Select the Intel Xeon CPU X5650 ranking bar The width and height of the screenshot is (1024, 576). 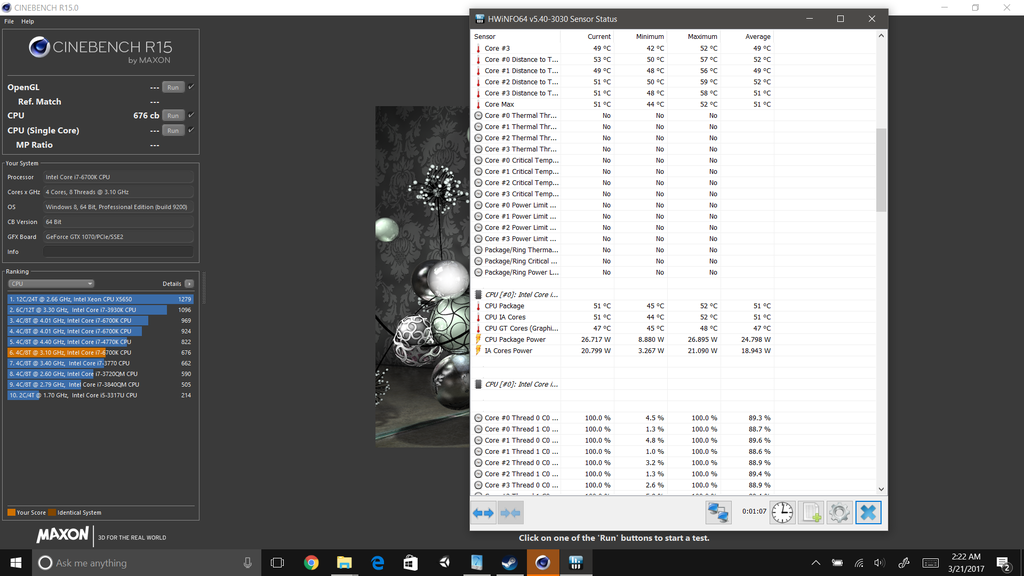[x=101, y=299]
